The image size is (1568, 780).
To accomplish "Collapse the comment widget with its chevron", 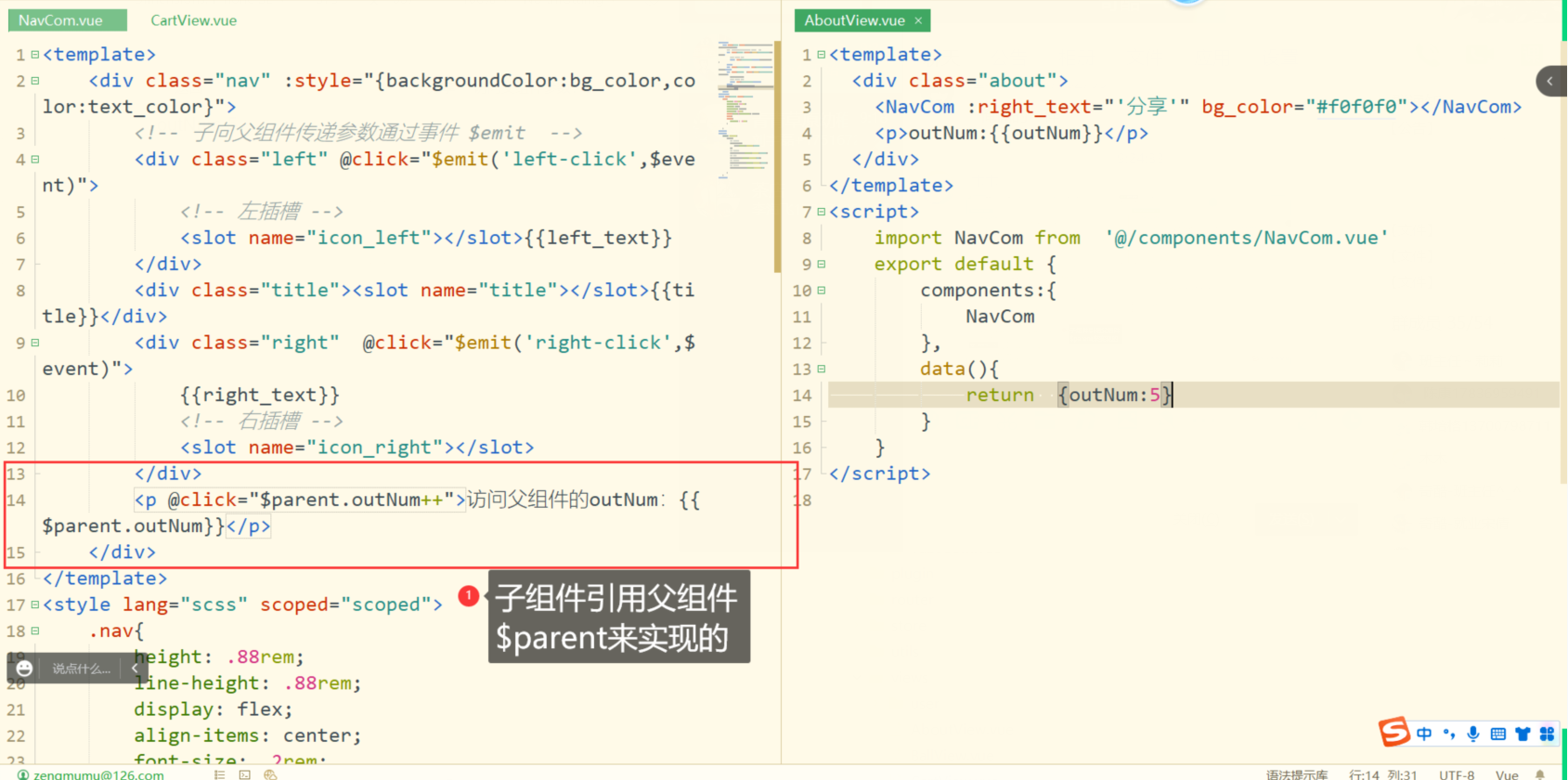I will click(x=135, y=668).
